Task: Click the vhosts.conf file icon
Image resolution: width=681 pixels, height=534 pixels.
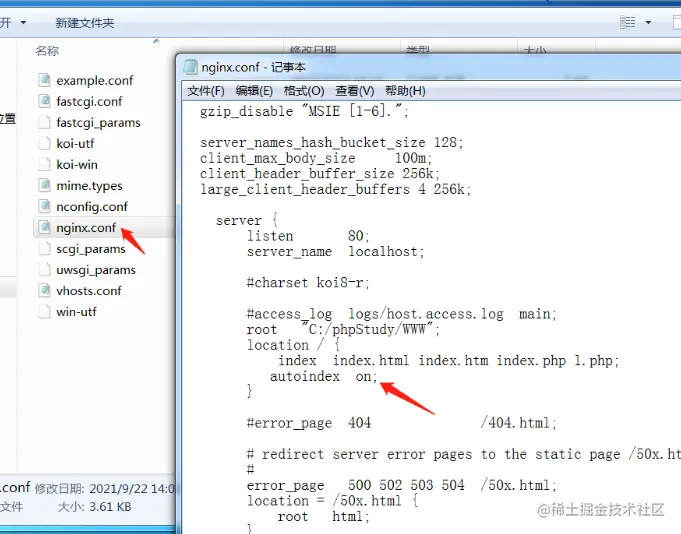Action: click(44, 291)
